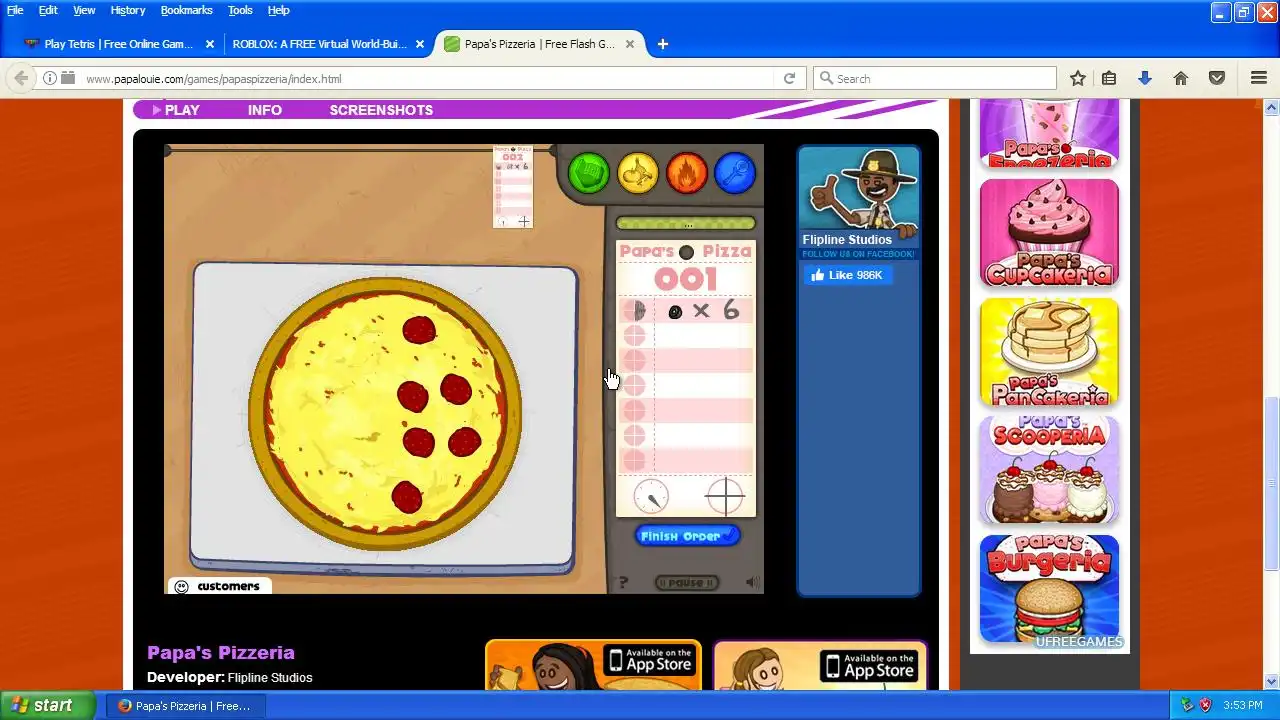
Task: Click the system tray clock 3:53 PM
Action: pyautogui.click(x=1243, y=705)
